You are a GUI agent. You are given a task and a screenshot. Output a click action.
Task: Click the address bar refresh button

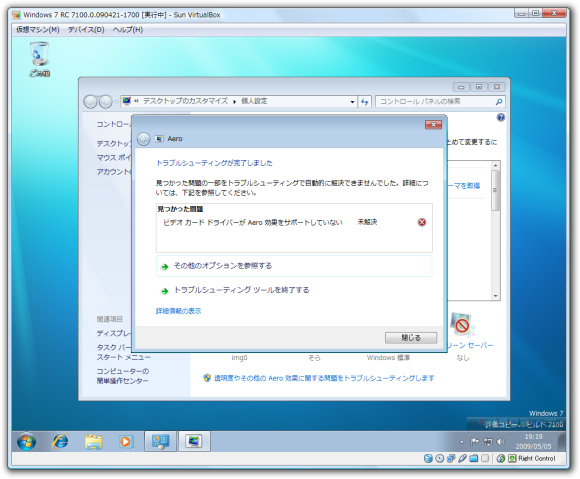click(365, 102)
